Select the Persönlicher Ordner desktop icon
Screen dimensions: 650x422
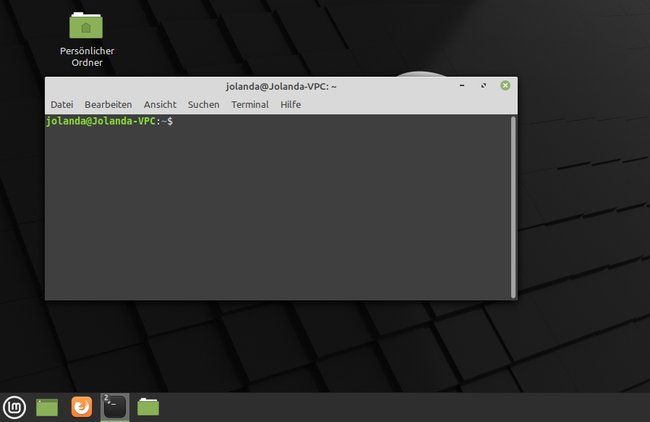point(86,40)
